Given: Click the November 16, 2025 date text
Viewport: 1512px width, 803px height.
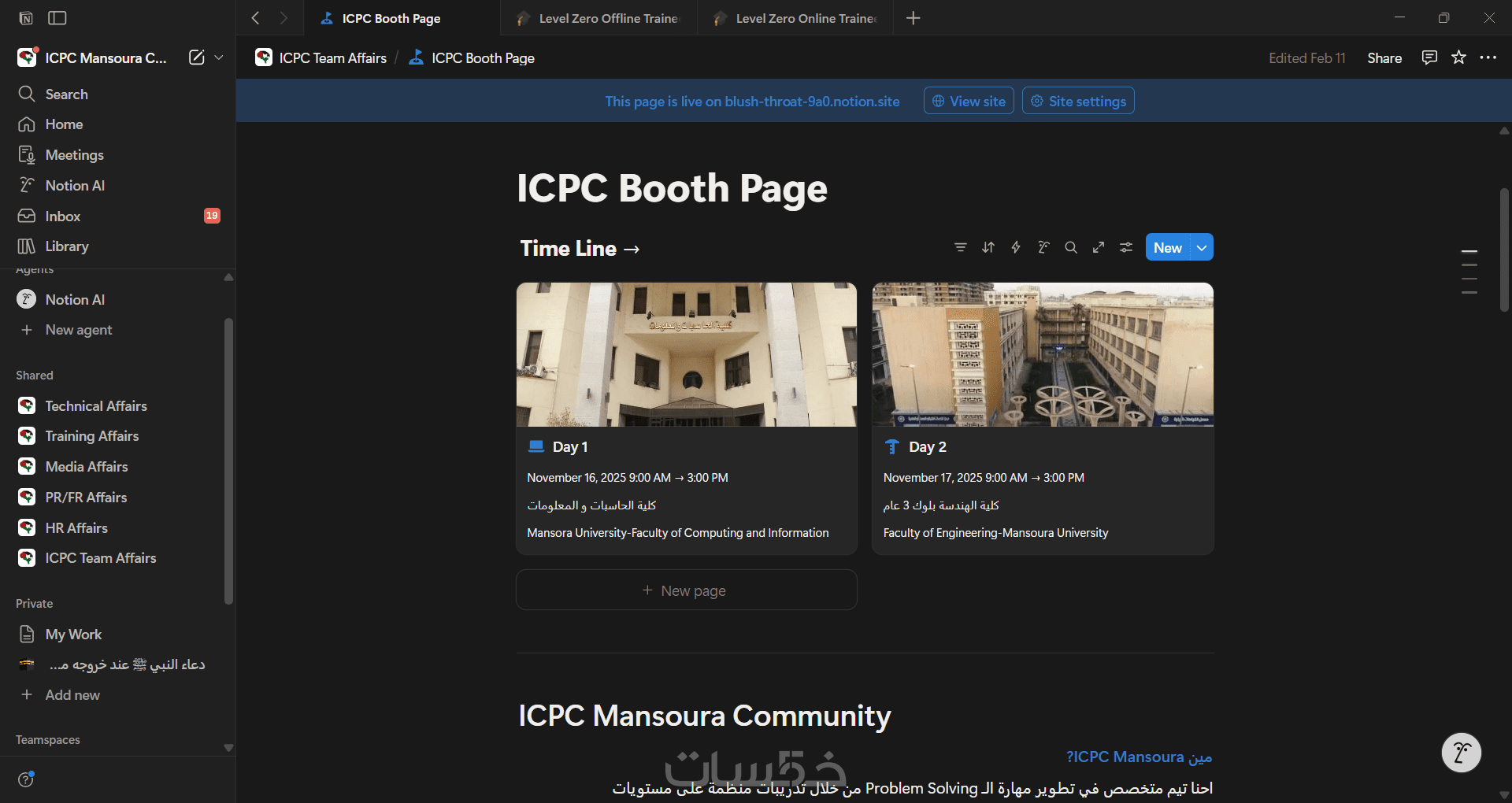Looking at the screenshot, I should click(x=628, y=478).
